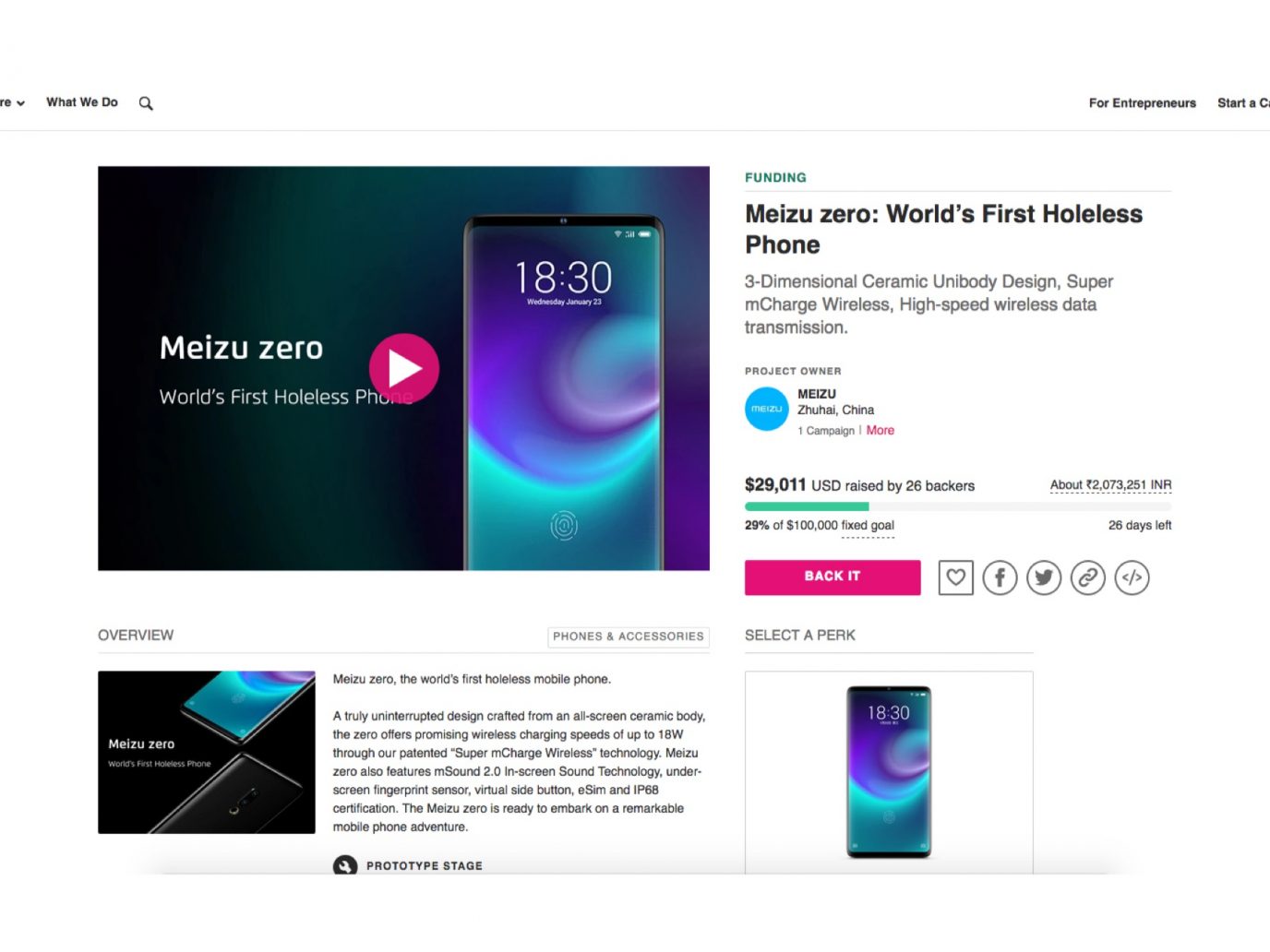Click the green funding progress bar

807,506
